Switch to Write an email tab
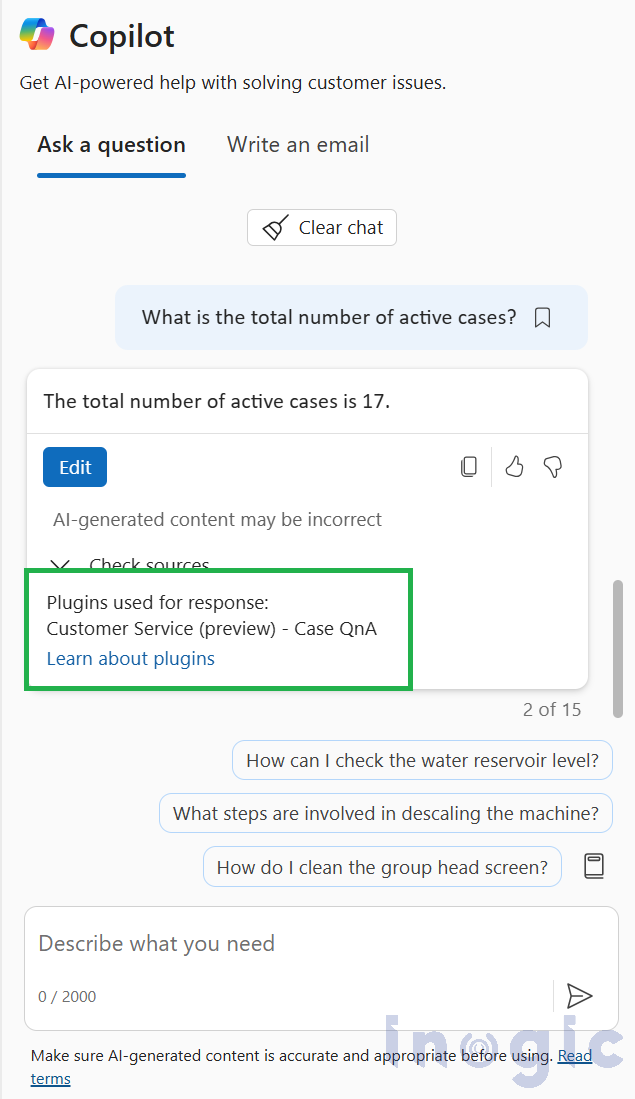Screen dimensions: 635x1099 tap(298, 145)
